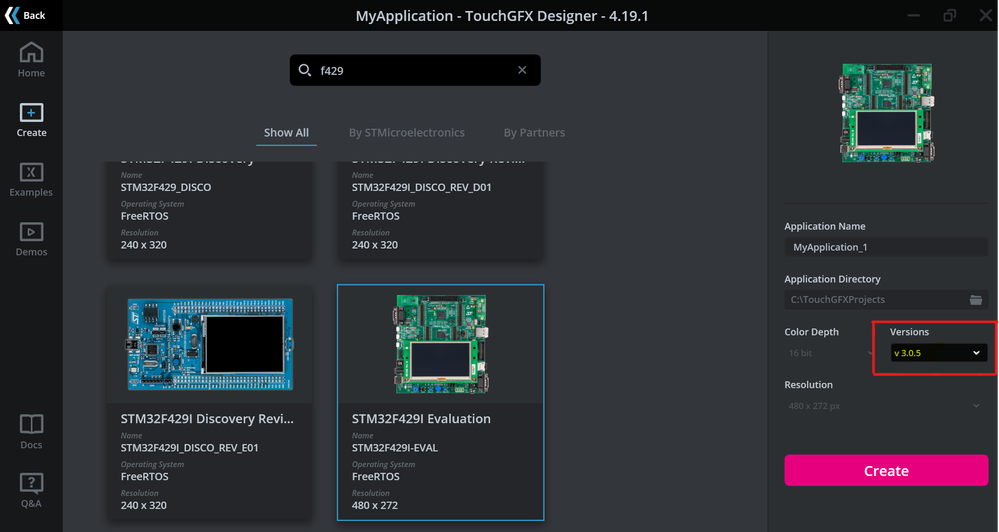Browse for application directory folder icon
999x532 pixels.
point(975,299)
